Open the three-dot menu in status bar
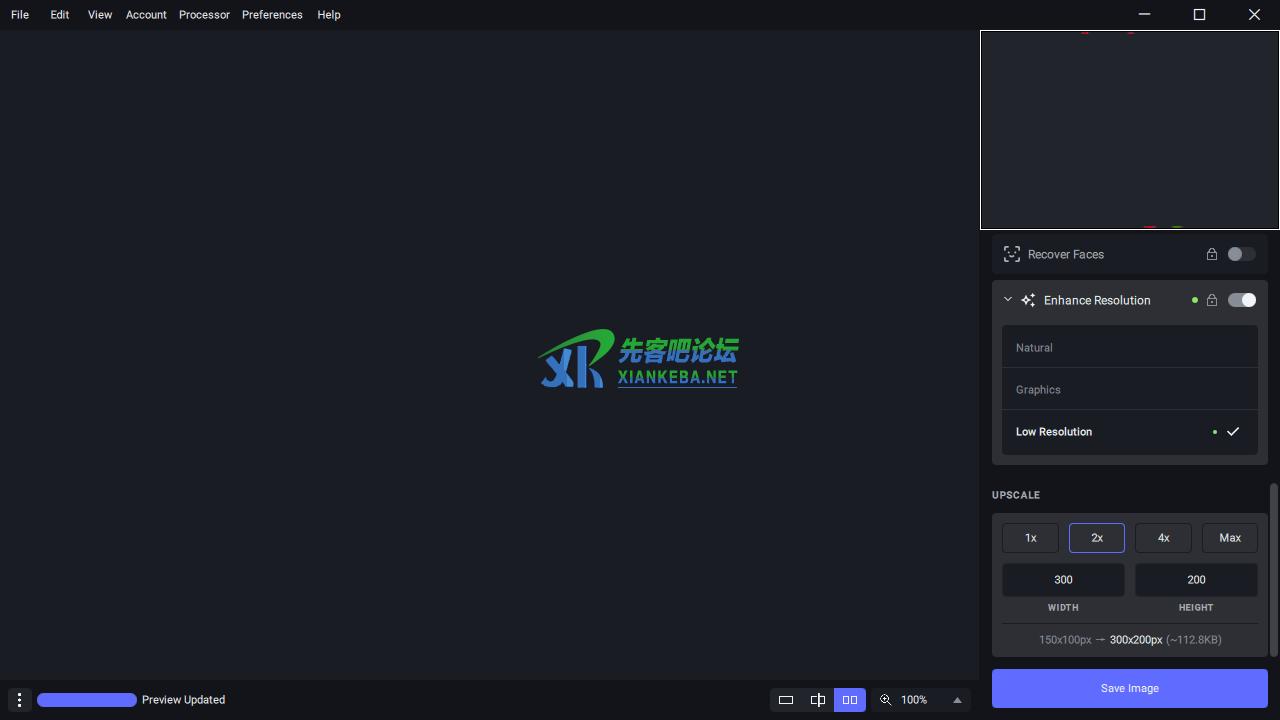Image resolution: width=1280 pixels, height=720 pixels. 19,700
